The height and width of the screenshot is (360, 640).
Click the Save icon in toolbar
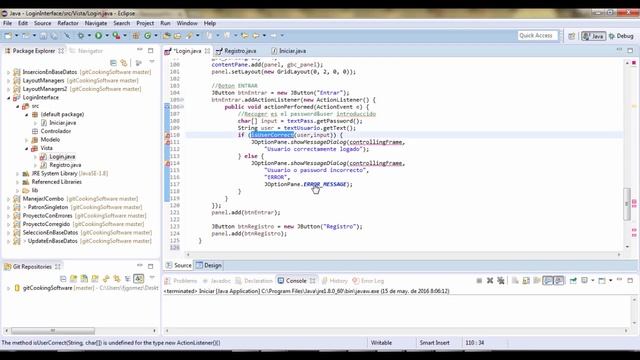[x=43, y=36]
